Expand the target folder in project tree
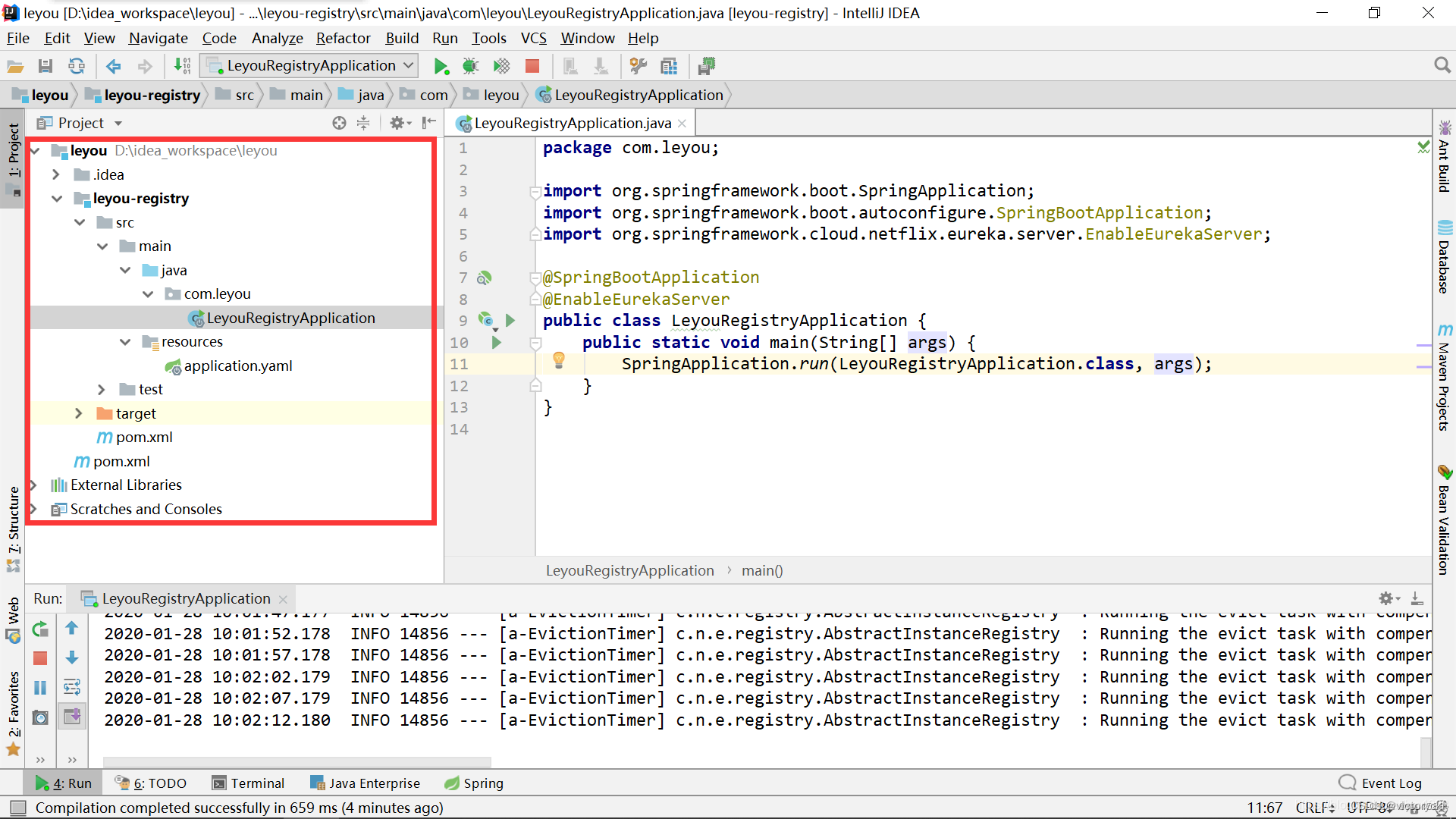This screenshot has width=1456, height=819. pos(79,413)
